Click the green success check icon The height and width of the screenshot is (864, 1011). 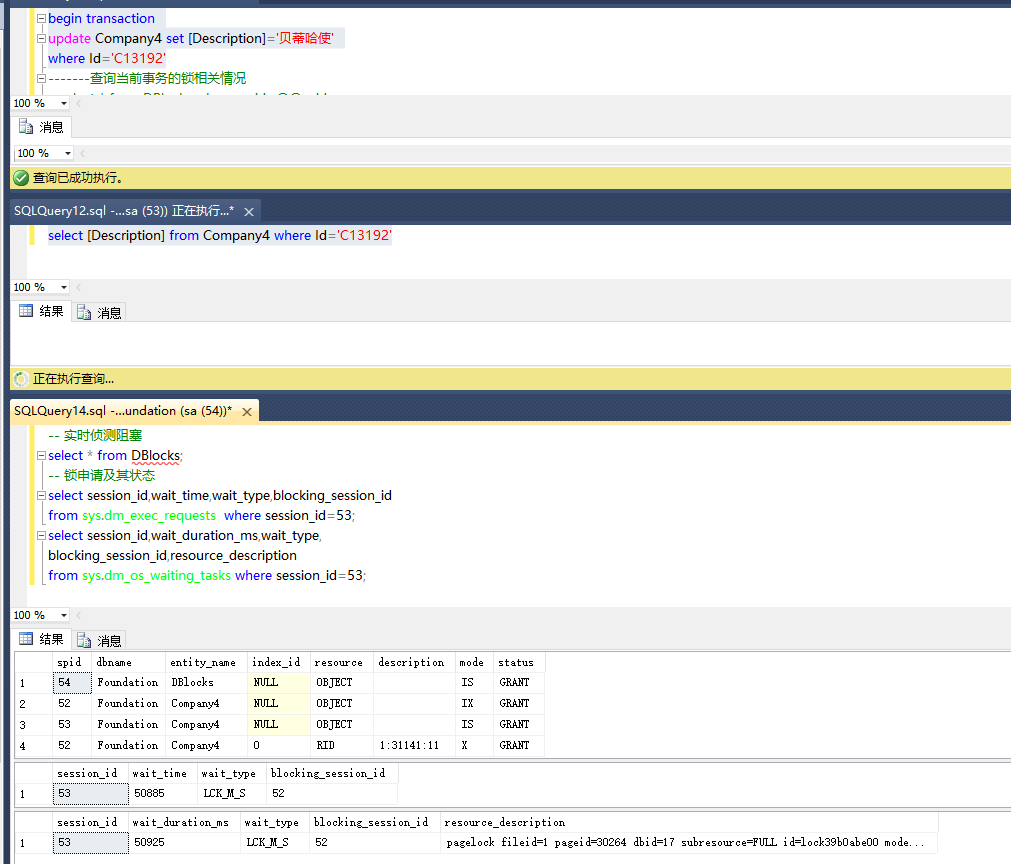[x=21, y=178]
